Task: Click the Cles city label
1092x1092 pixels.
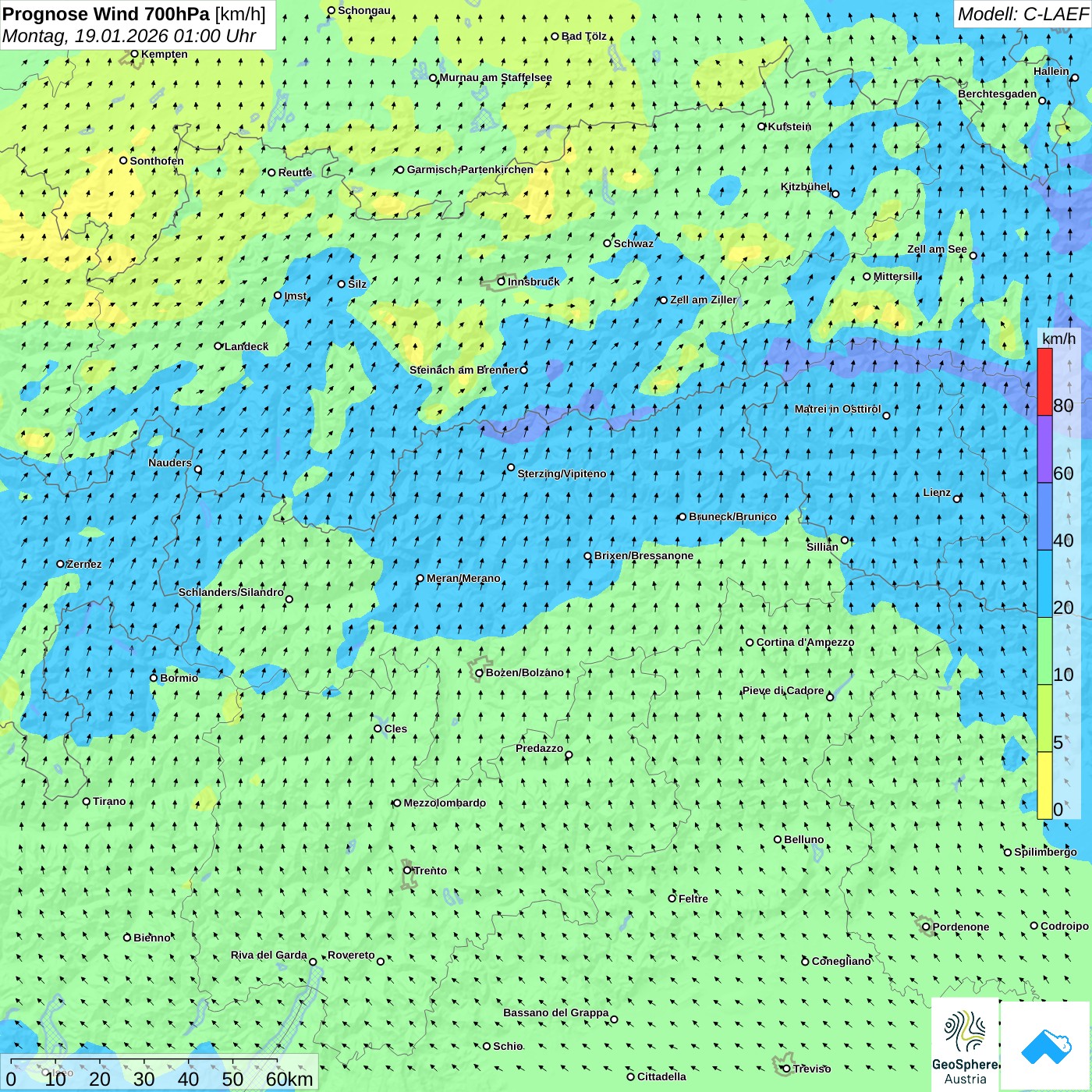Action: coord(395,729)
